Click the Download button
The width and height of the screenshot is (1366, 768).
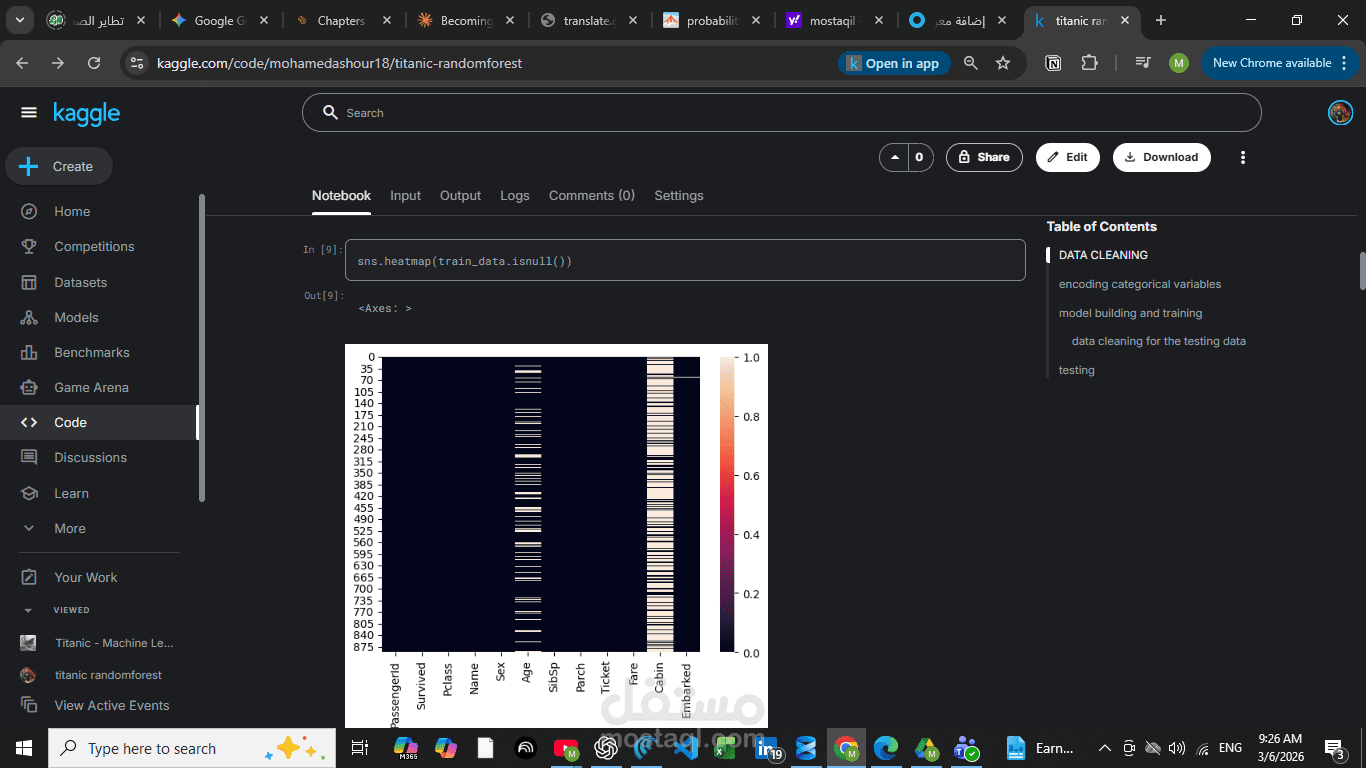pos(1162,157)
